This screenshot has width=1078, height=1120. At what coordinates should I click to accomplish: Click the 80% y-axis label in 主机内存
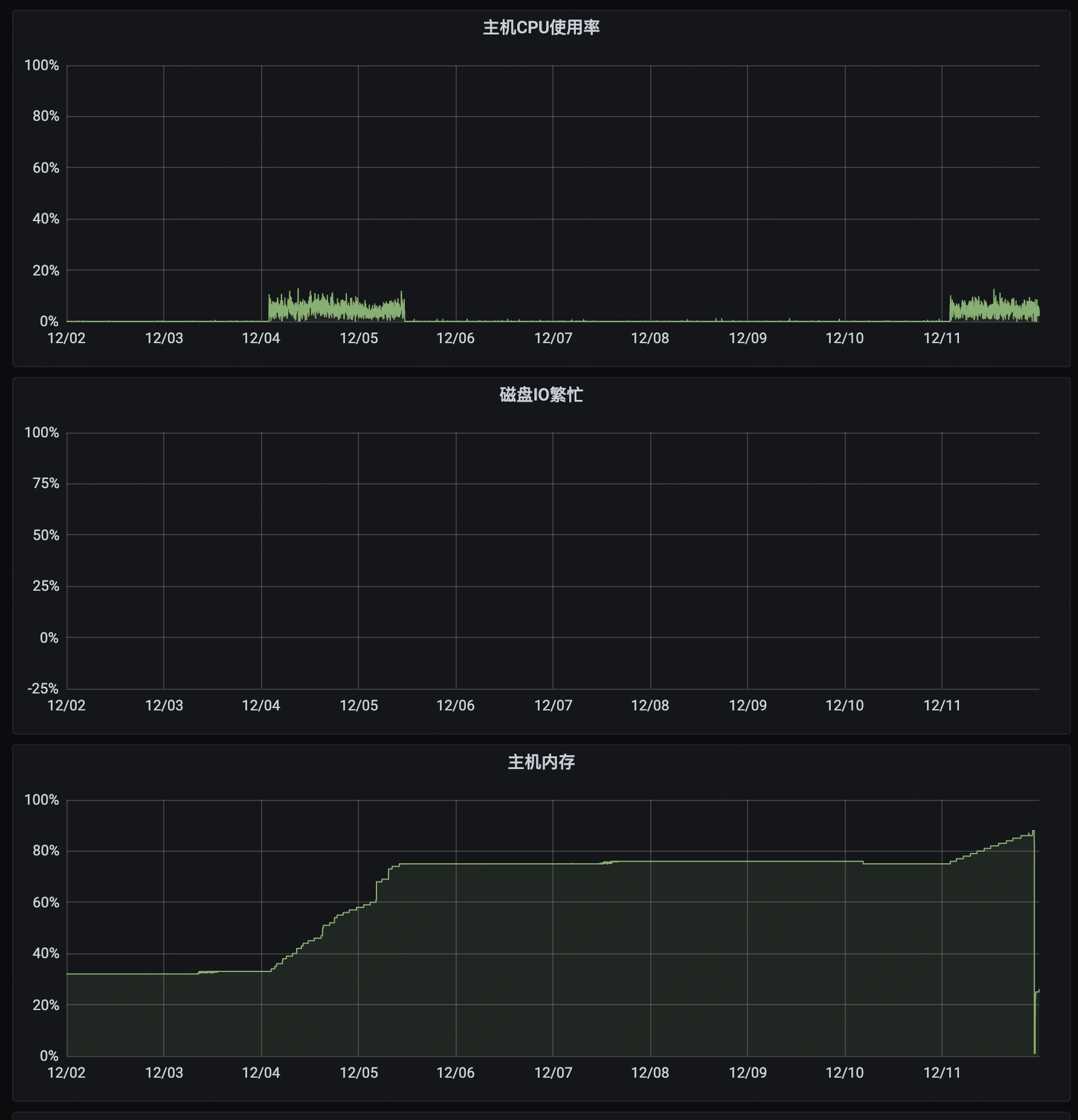pyautogui.click(x=46, y=851)
